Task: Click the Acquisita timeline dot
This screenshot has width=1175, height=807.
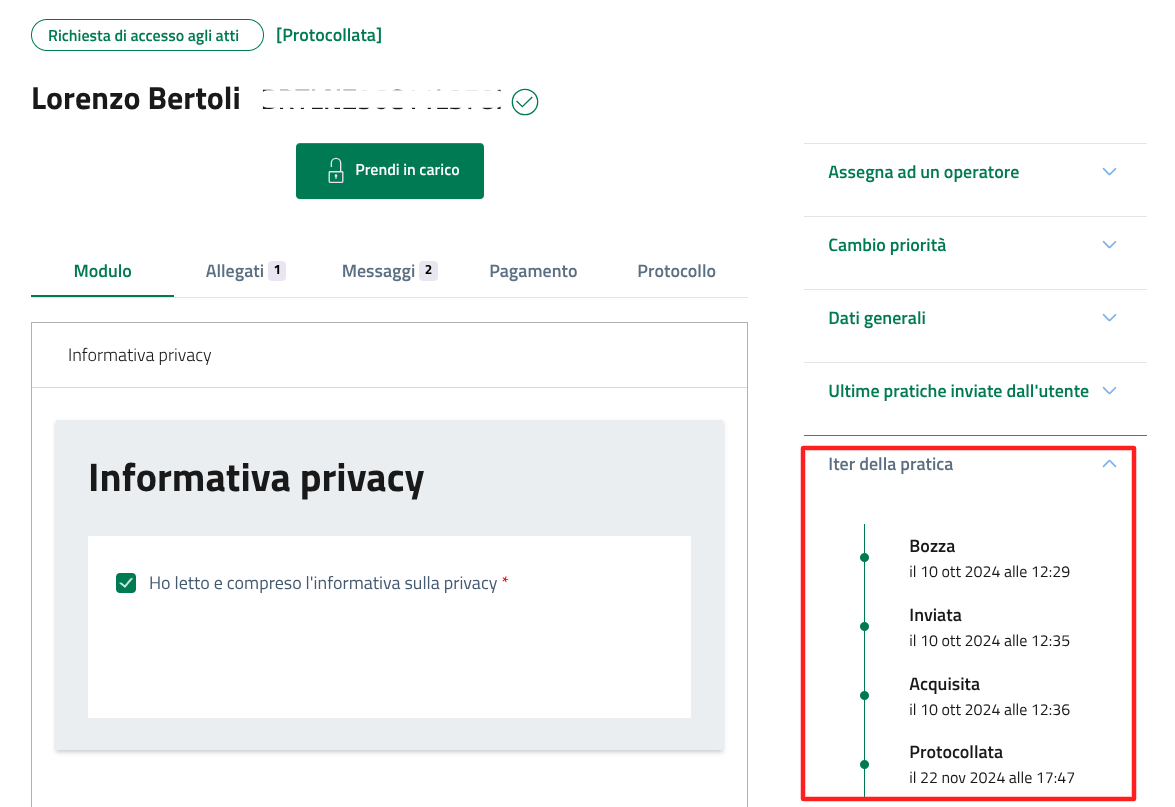Action: (864, 695)
